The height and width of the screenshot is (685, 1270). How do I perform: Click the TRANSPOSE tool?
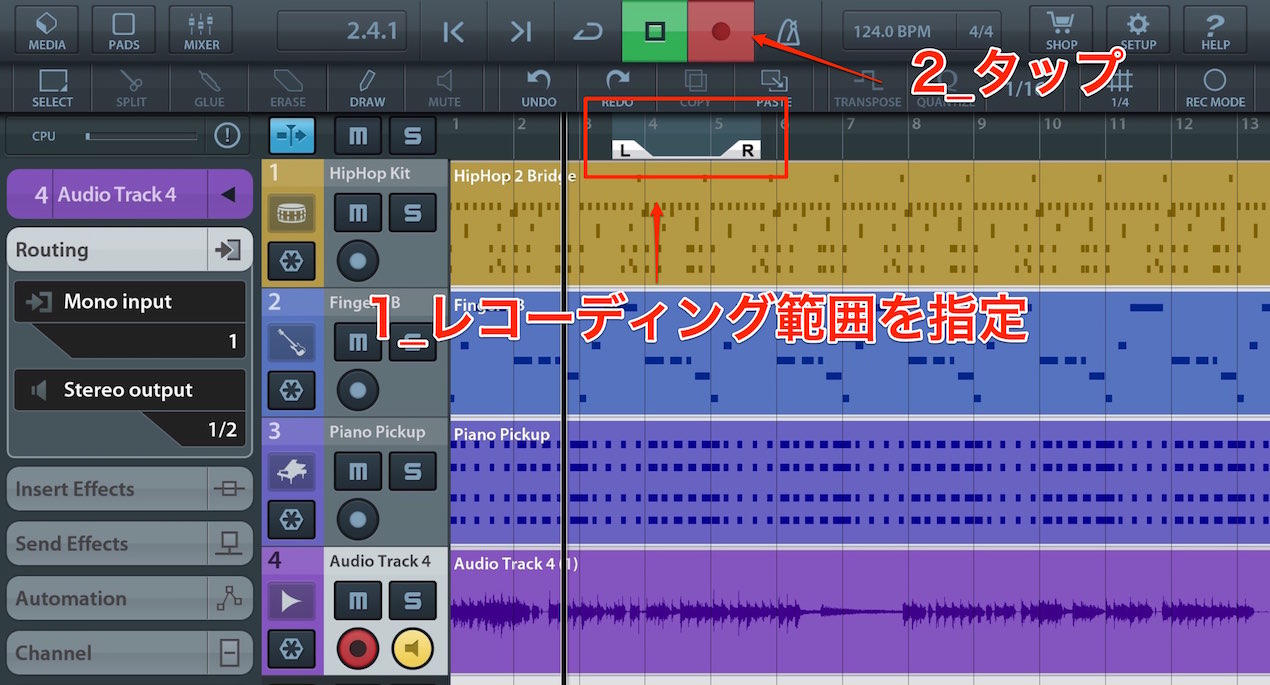click(x=868, y=88)
